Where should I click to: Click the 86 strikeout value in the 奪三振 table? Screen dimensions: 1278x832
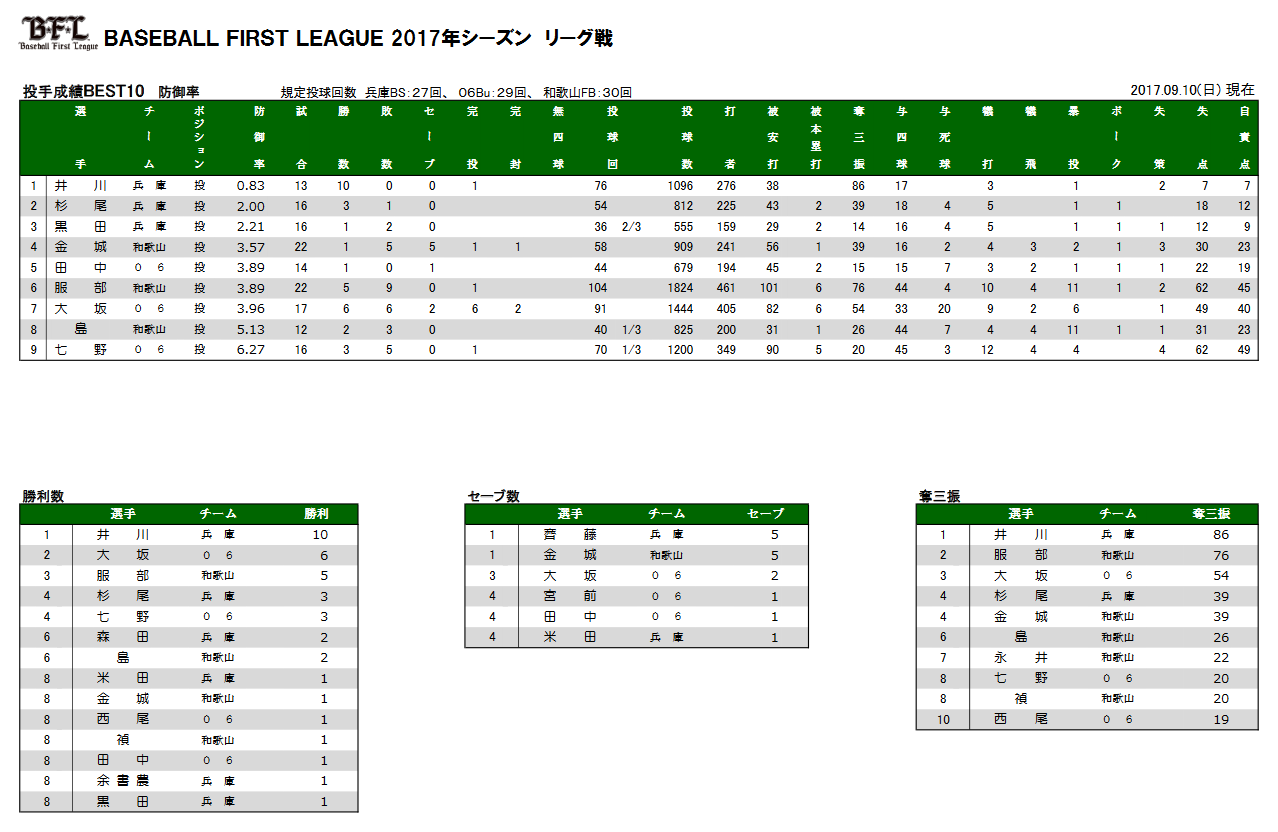click(x=1220, y=535)
